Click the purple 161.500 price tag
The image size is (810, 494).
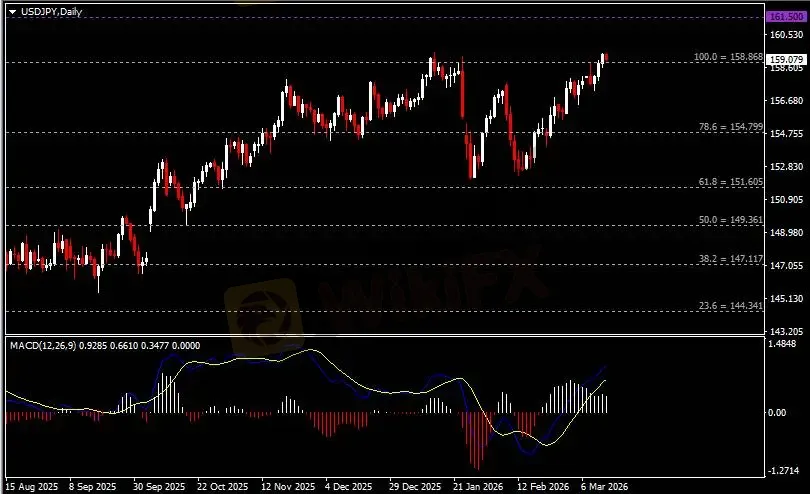coord(785,18)
